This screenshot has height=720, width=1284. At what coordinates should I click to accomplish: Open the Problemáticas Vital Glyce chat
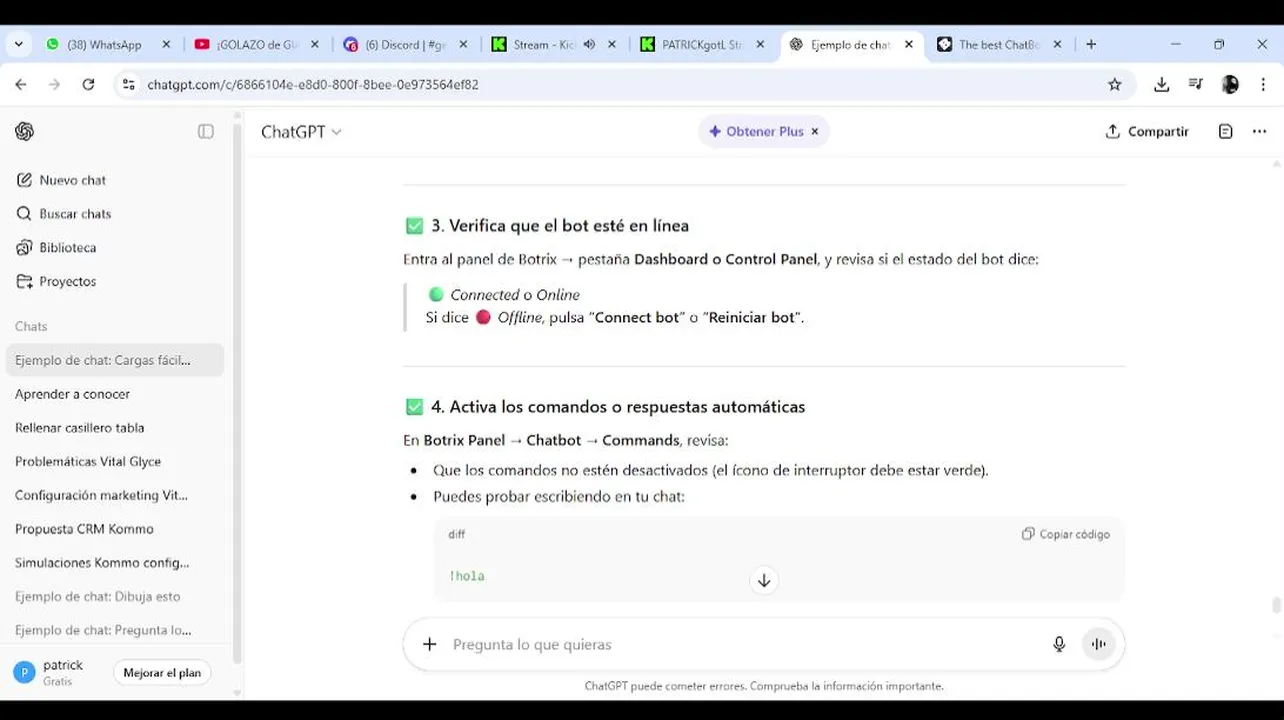114,461
